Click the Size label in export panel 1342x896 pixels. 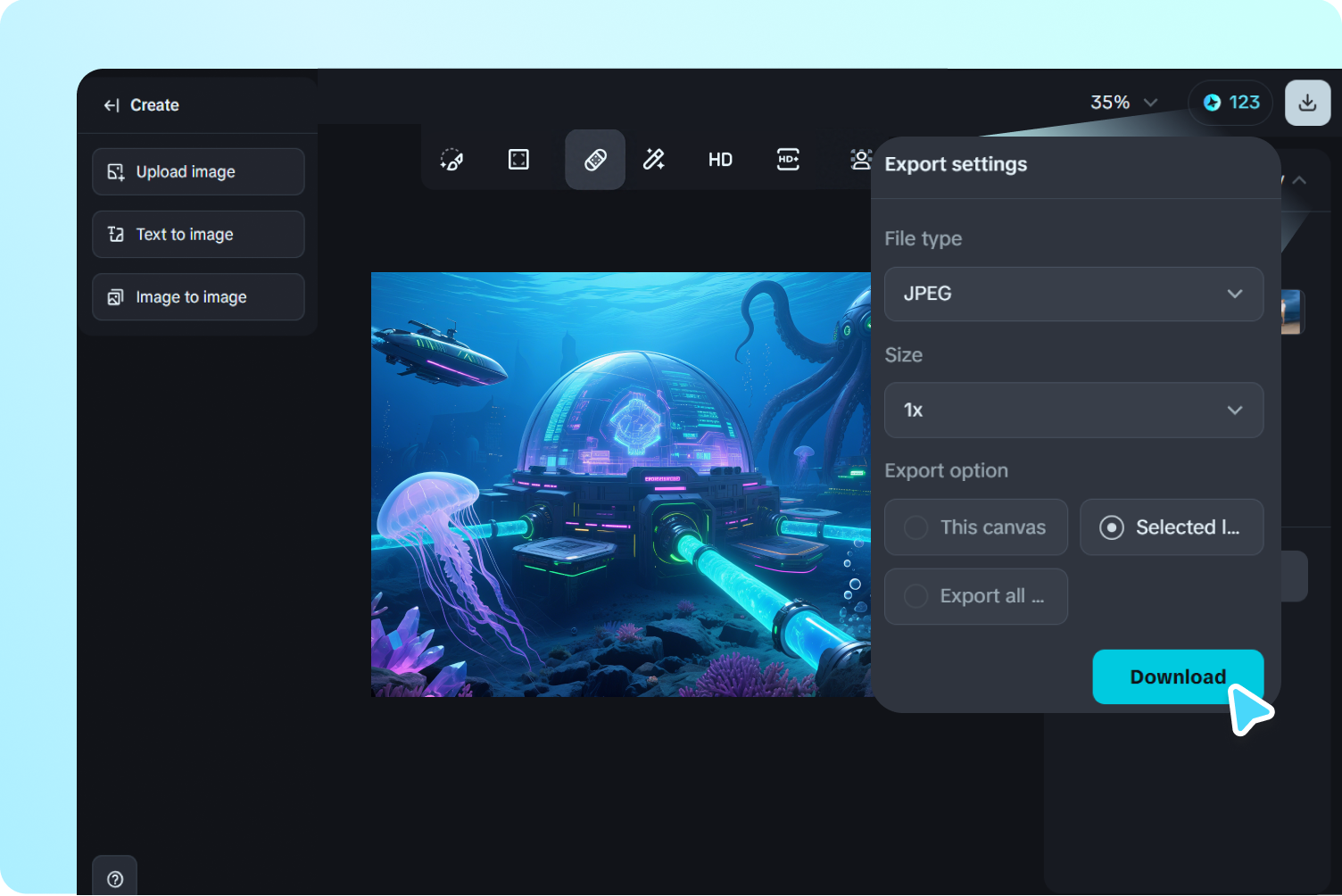pos(904,355)
